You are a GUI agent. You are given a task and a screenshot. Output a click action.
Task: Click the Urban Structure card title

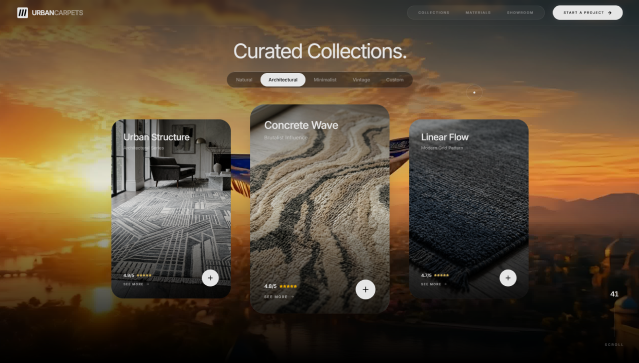(156, 137)
